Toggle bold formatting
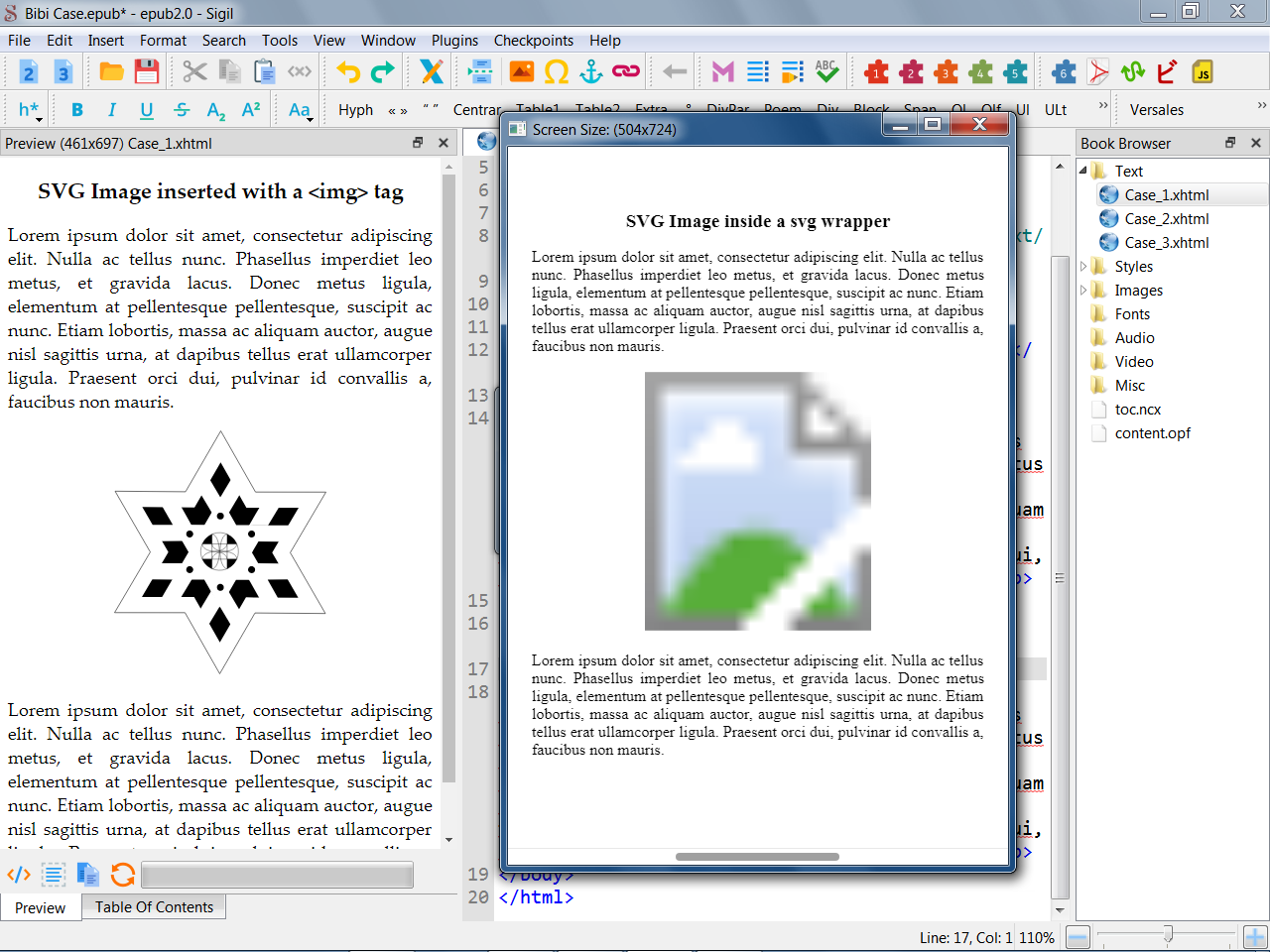Viewport: 1270px width, 952px height. click(x=77, y=110)
